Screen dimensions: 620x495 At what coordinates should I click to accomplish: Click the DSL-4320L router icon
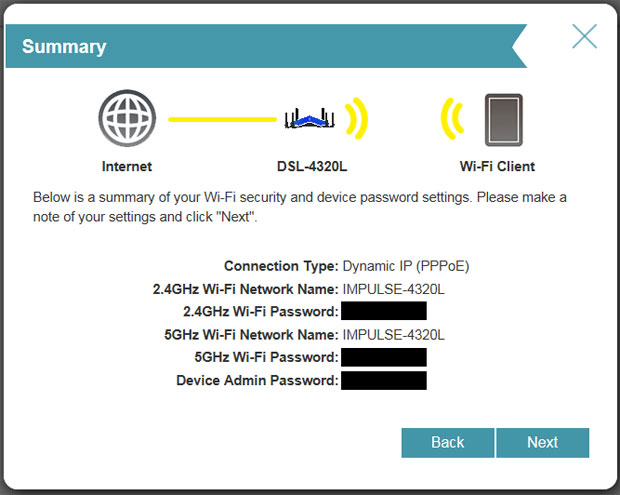[309, 118]
